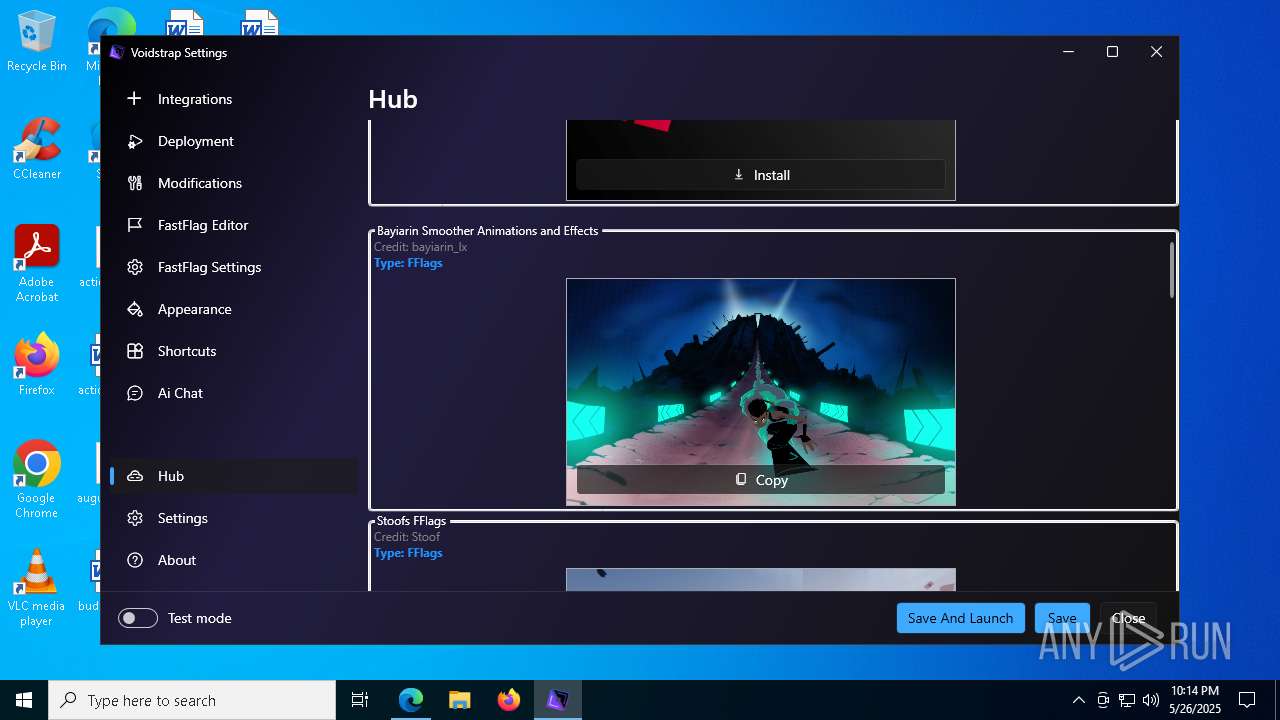
Task: Open CCleaner desktop shortcut
Action: pyautogui.click(x=36, y=149)
